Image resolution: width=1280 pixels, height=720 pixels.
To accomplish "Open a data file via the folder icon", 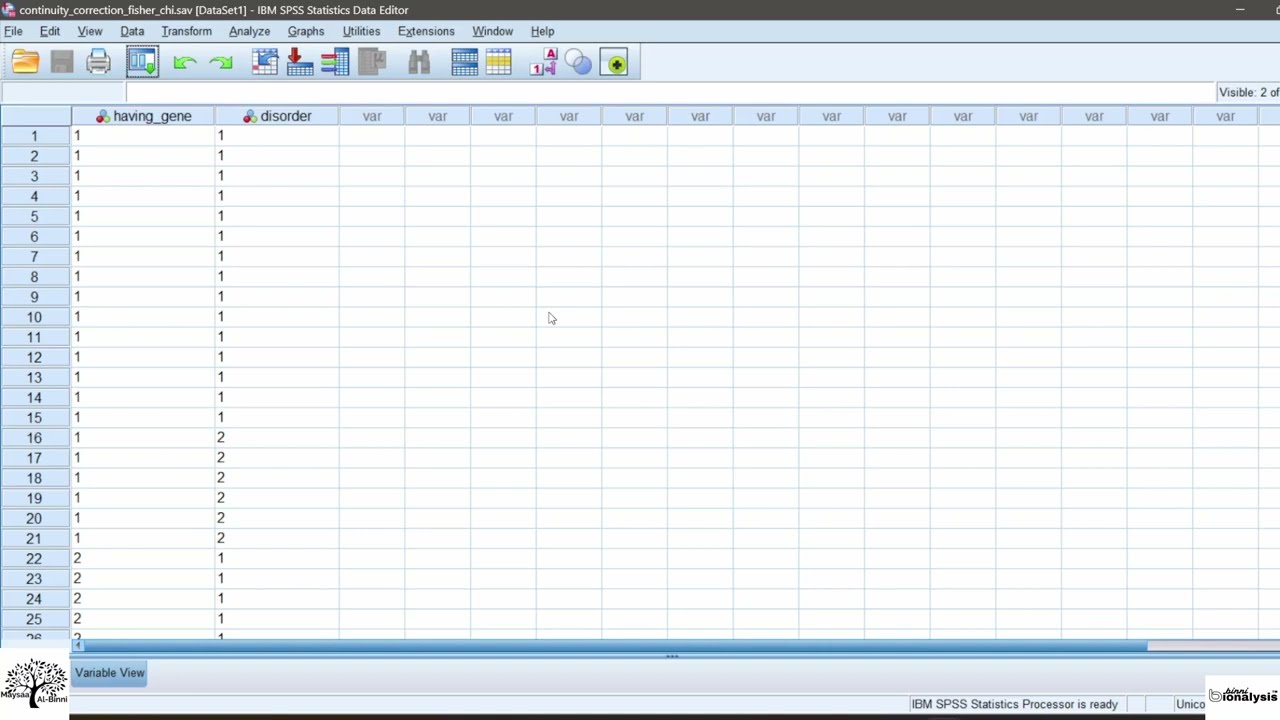I will click(x=25, y=63).
